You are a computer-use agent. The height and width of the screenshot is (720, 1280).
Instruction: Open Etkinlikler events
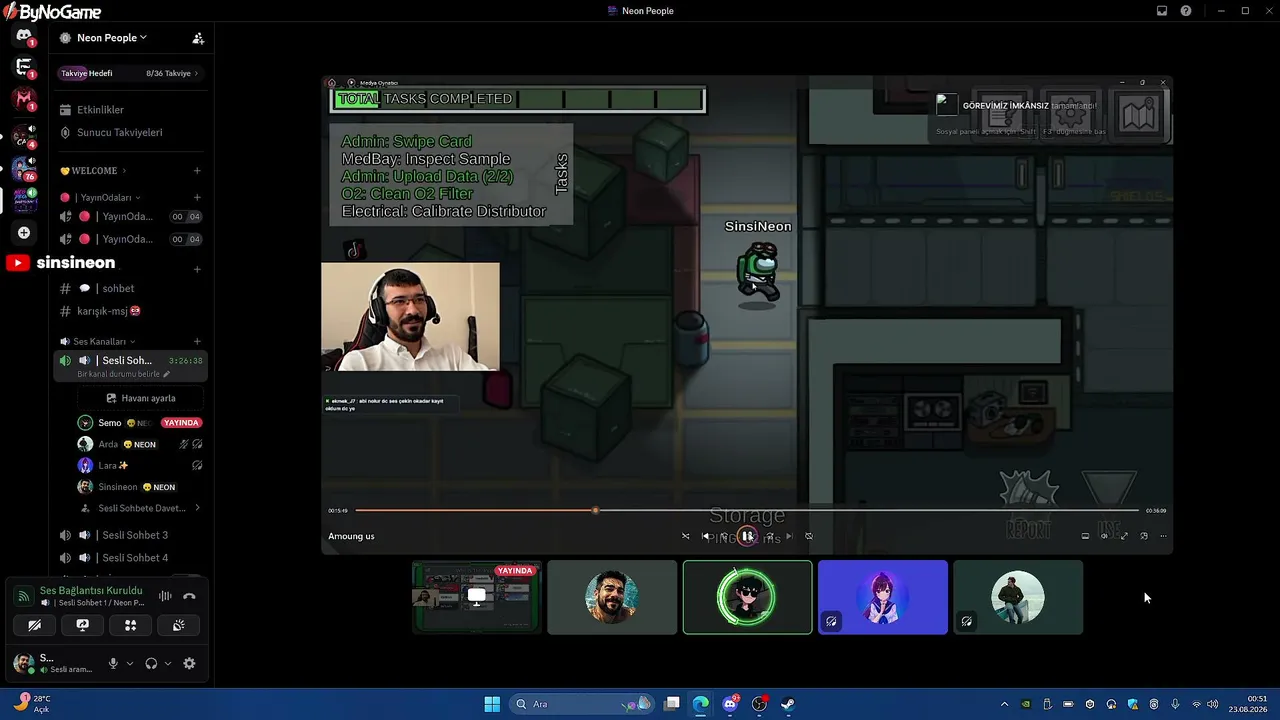(x=130, y=110)
